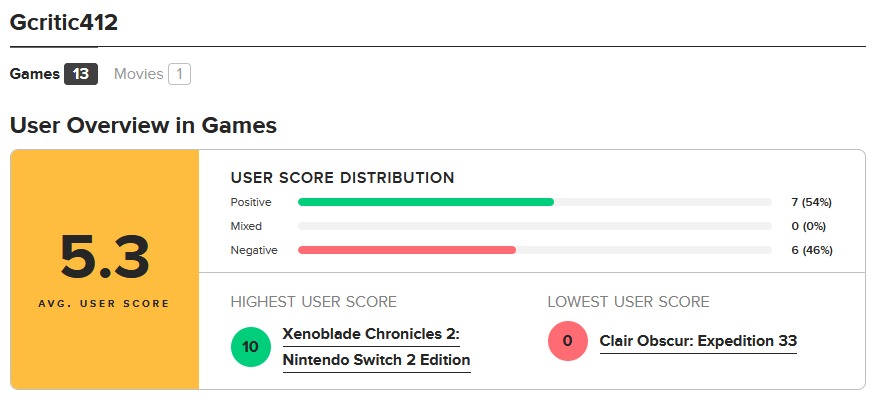
Task: Click the 0 (0%) mixed count
Action: click(809, 226)
